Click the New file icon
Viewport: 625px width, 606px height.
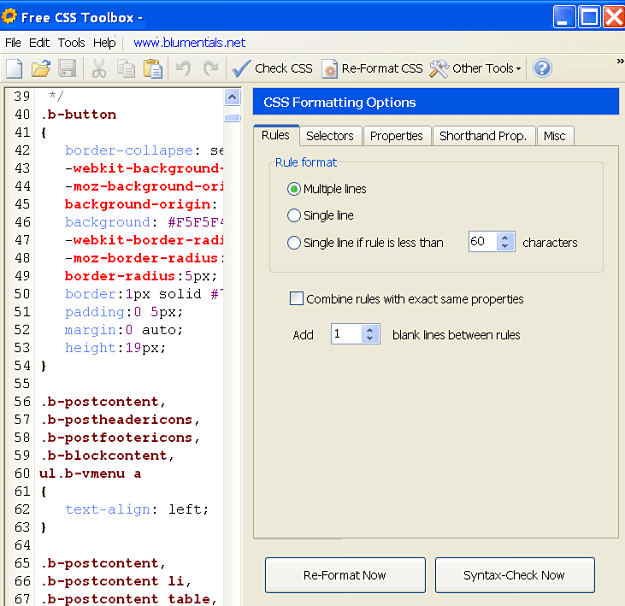[15, 69]
